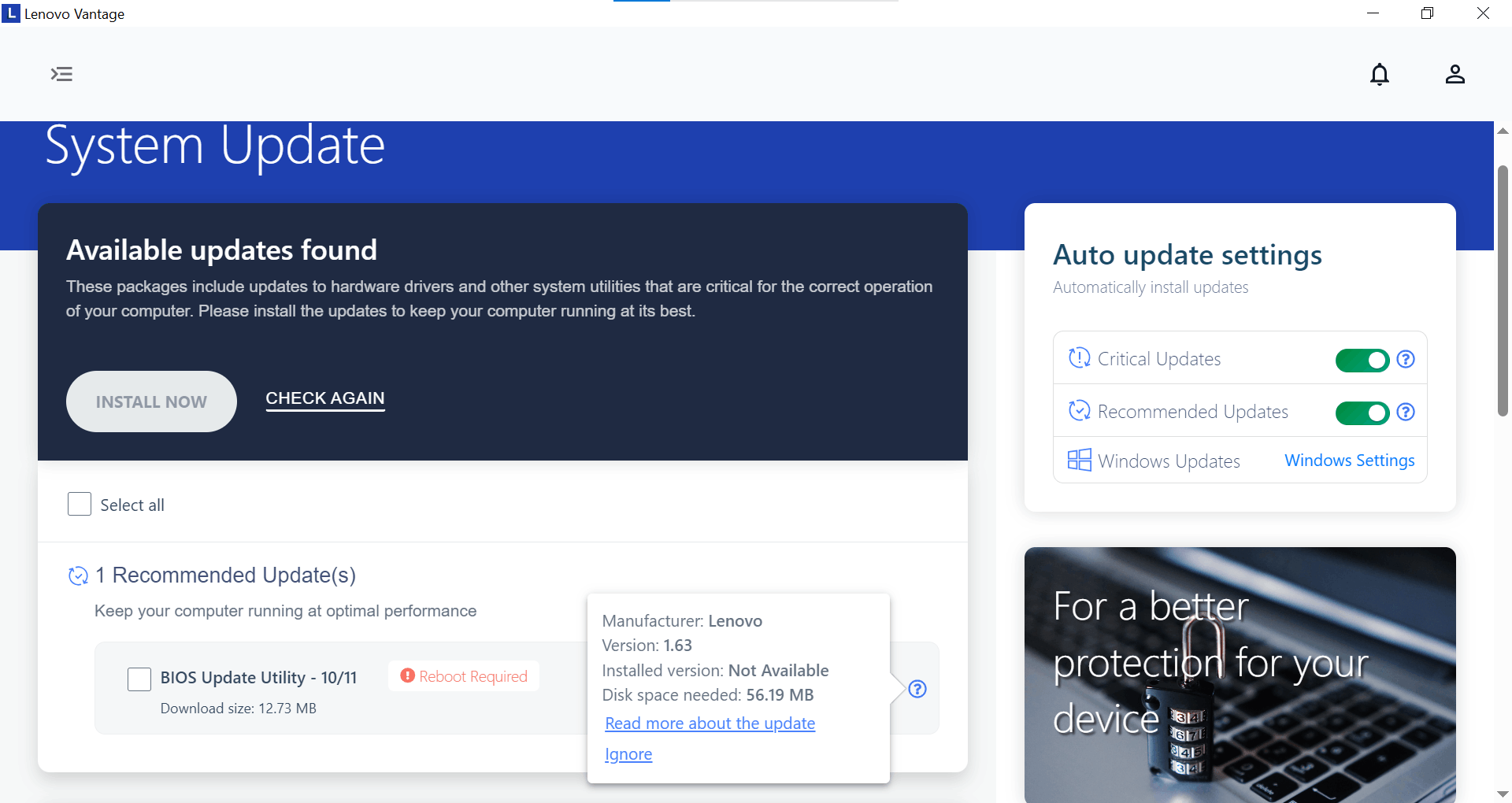Screen dimensions: 1512x803
Task: Click the 'BIOS Update Utility - 10/11' title
Action: click(258, 678)
